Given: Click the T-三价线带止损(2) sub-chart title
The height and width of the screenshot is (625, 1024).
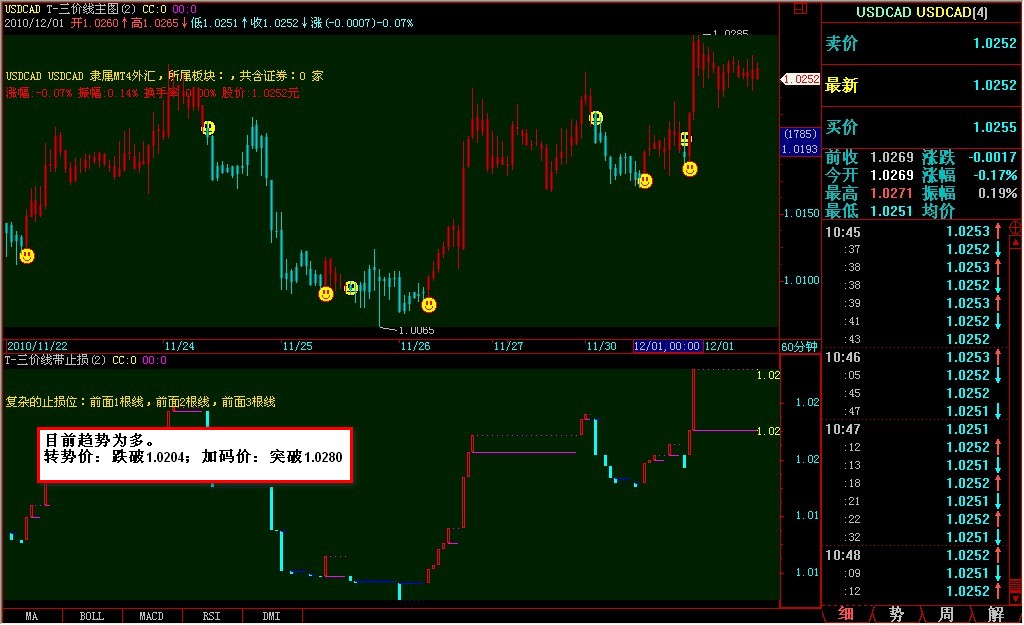Looking at the screenshot, I should tap(55, 360).
